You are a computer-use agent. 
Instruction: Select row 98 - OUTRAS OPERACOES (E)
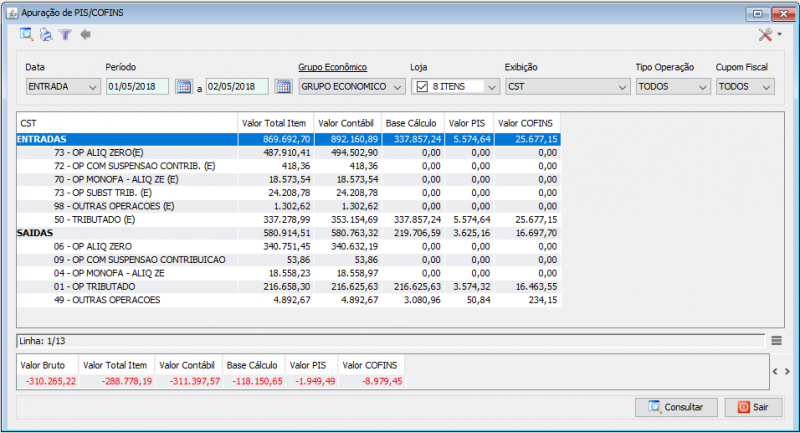[x=289, y=206]
